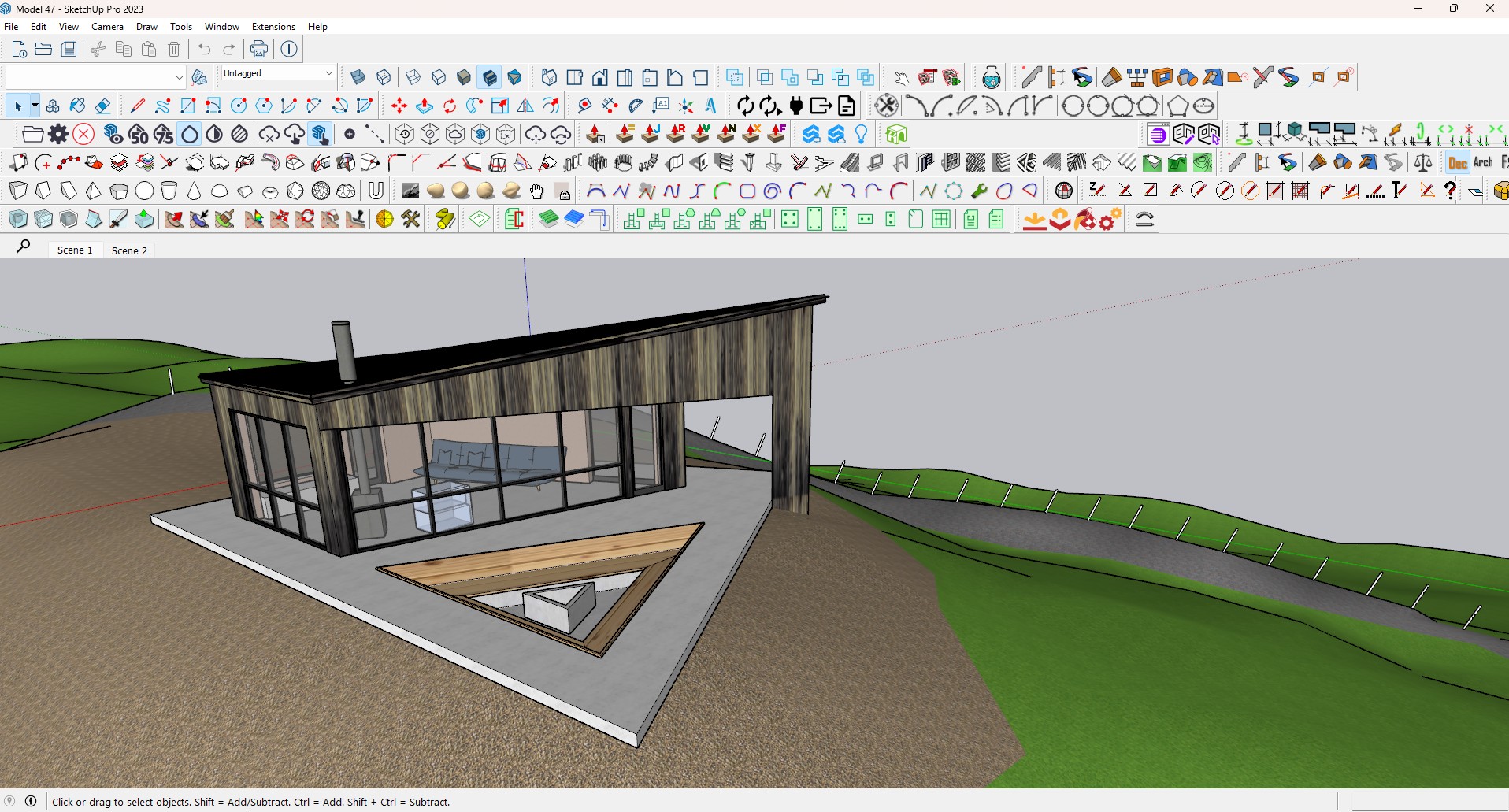Click the Redo arrow icon

coord(229,49)
